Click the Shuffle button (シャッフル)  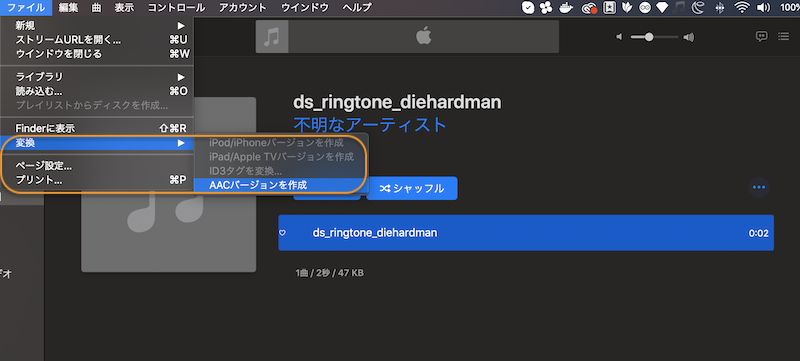click(x=412, y=188)
